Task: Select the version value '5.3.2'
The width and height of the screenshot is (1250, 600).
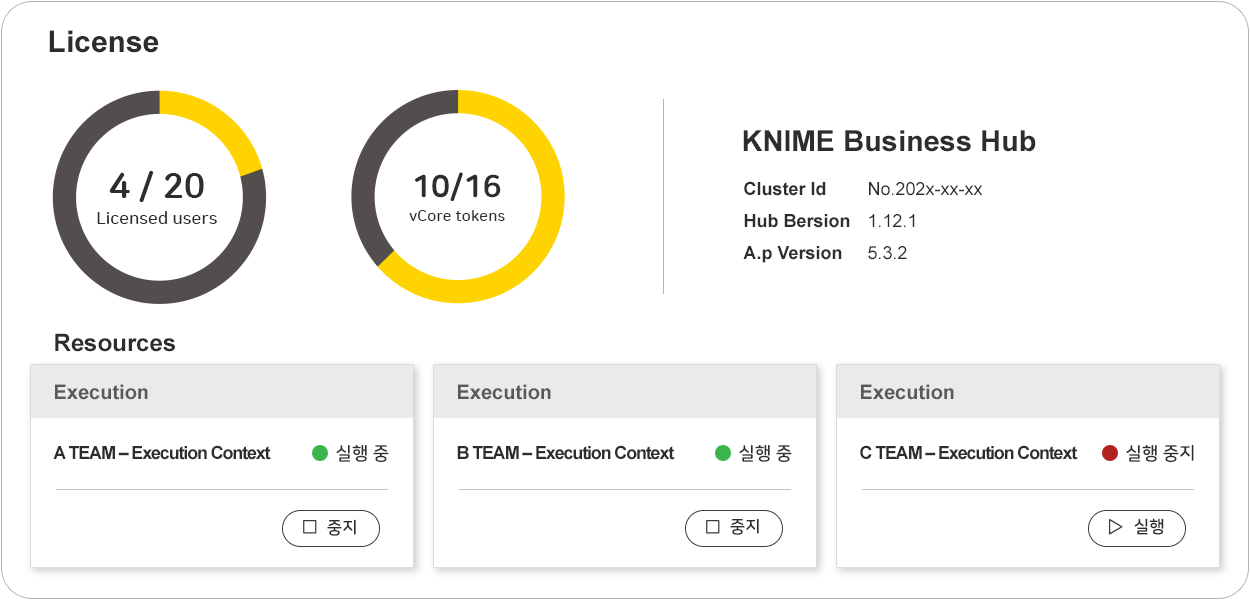Action: pos(888,253)
